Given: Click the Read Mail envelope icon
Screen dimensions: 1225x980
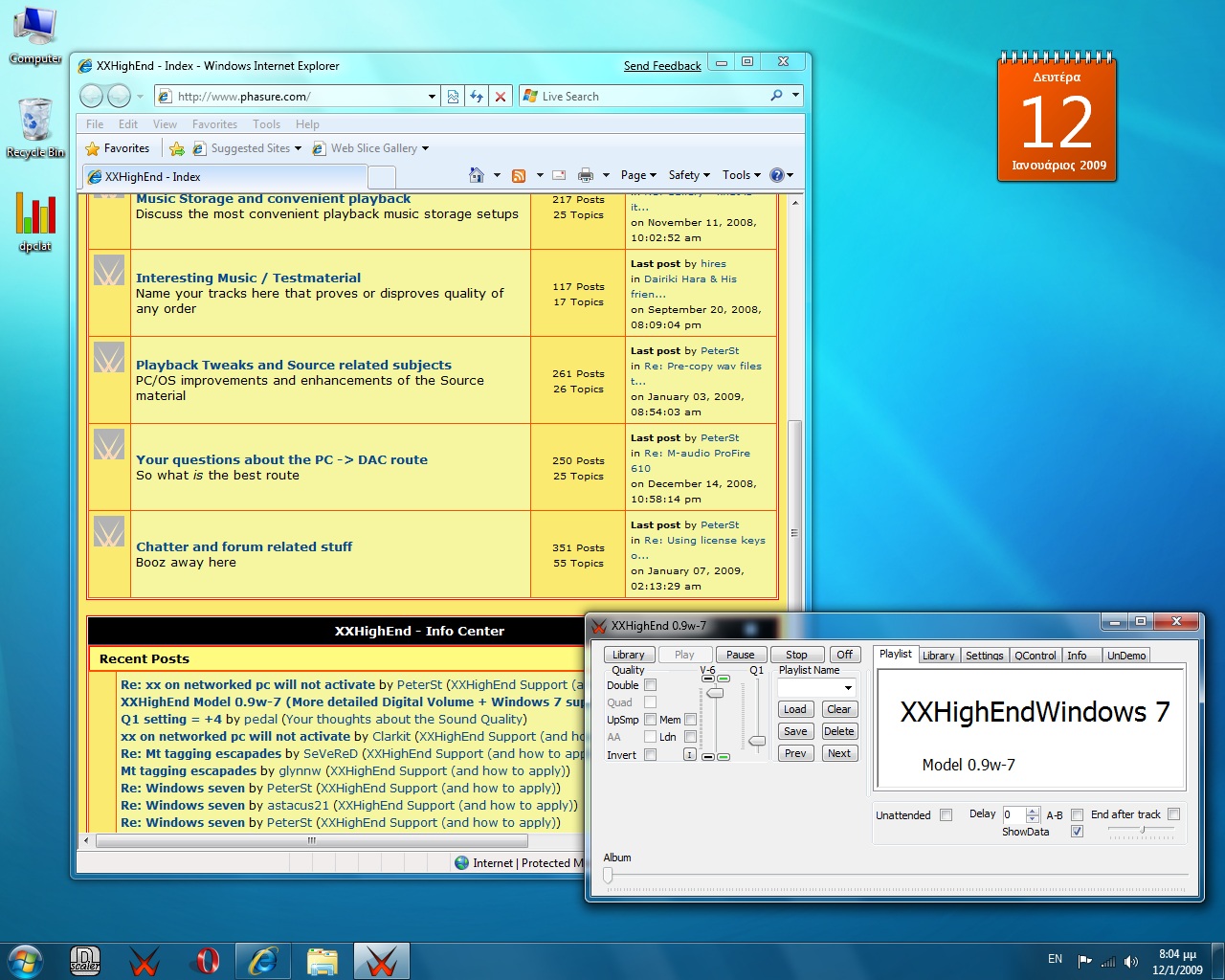Looking at the screenshot, I should coord(559,175).
